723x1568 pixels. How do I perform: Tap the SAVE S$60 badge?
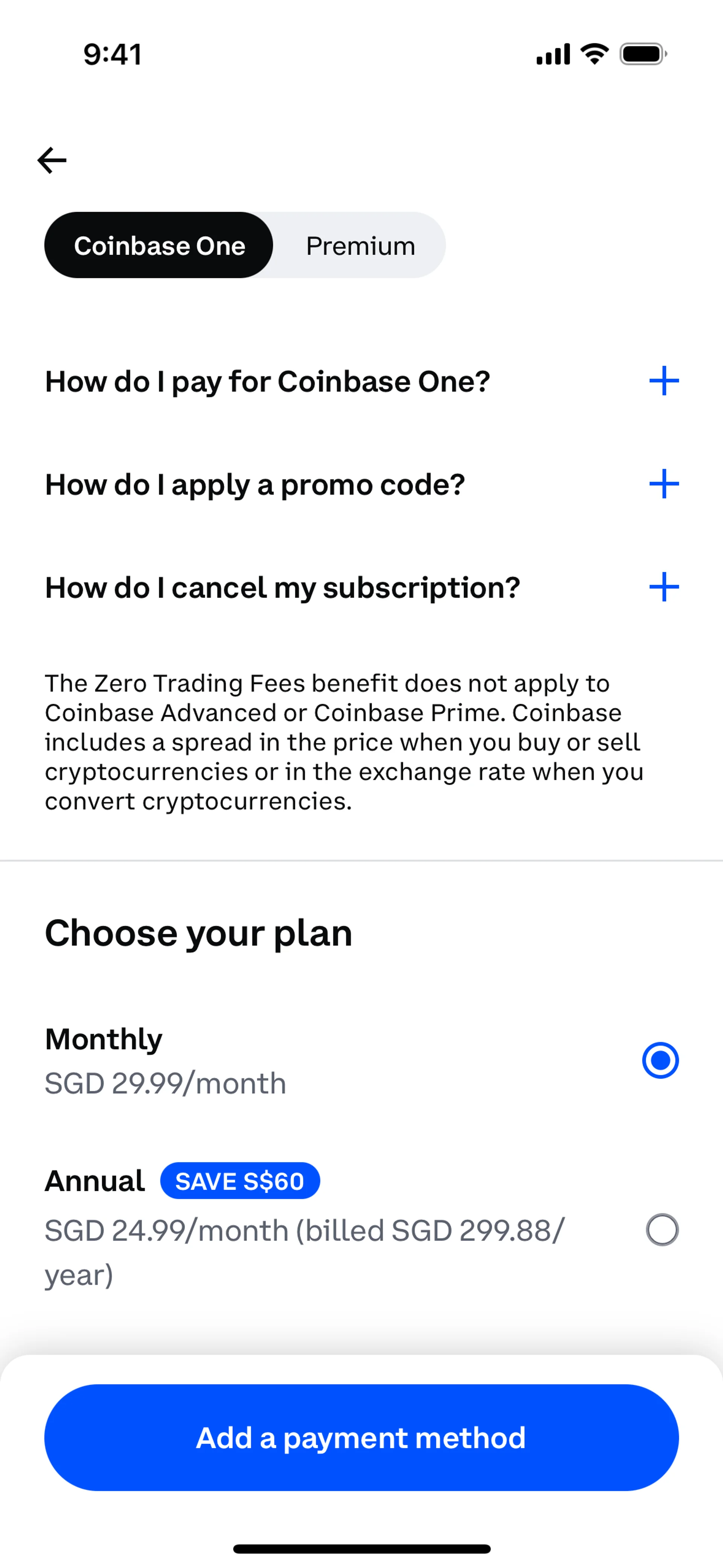coord(240,1181)
